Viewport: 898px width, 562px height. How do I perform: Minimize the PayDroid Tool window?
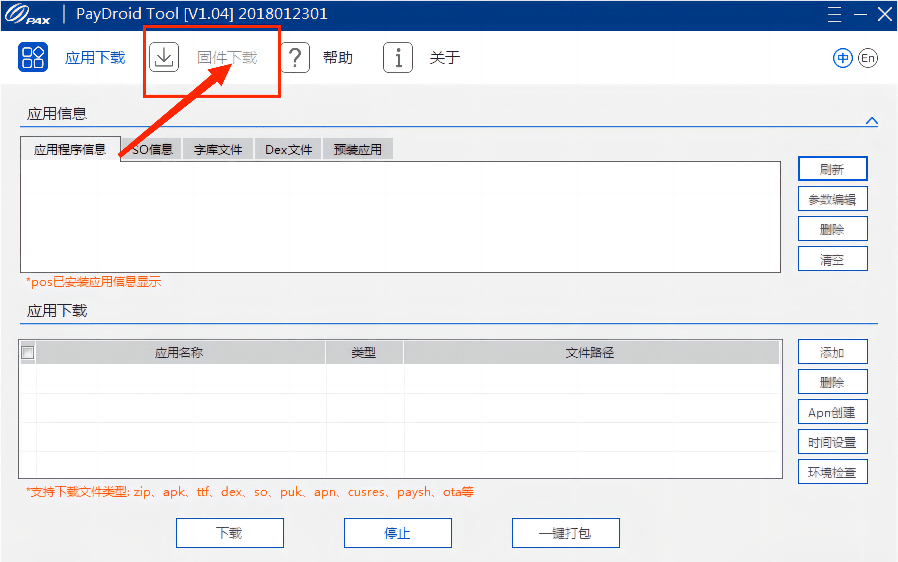coord(860,14)
